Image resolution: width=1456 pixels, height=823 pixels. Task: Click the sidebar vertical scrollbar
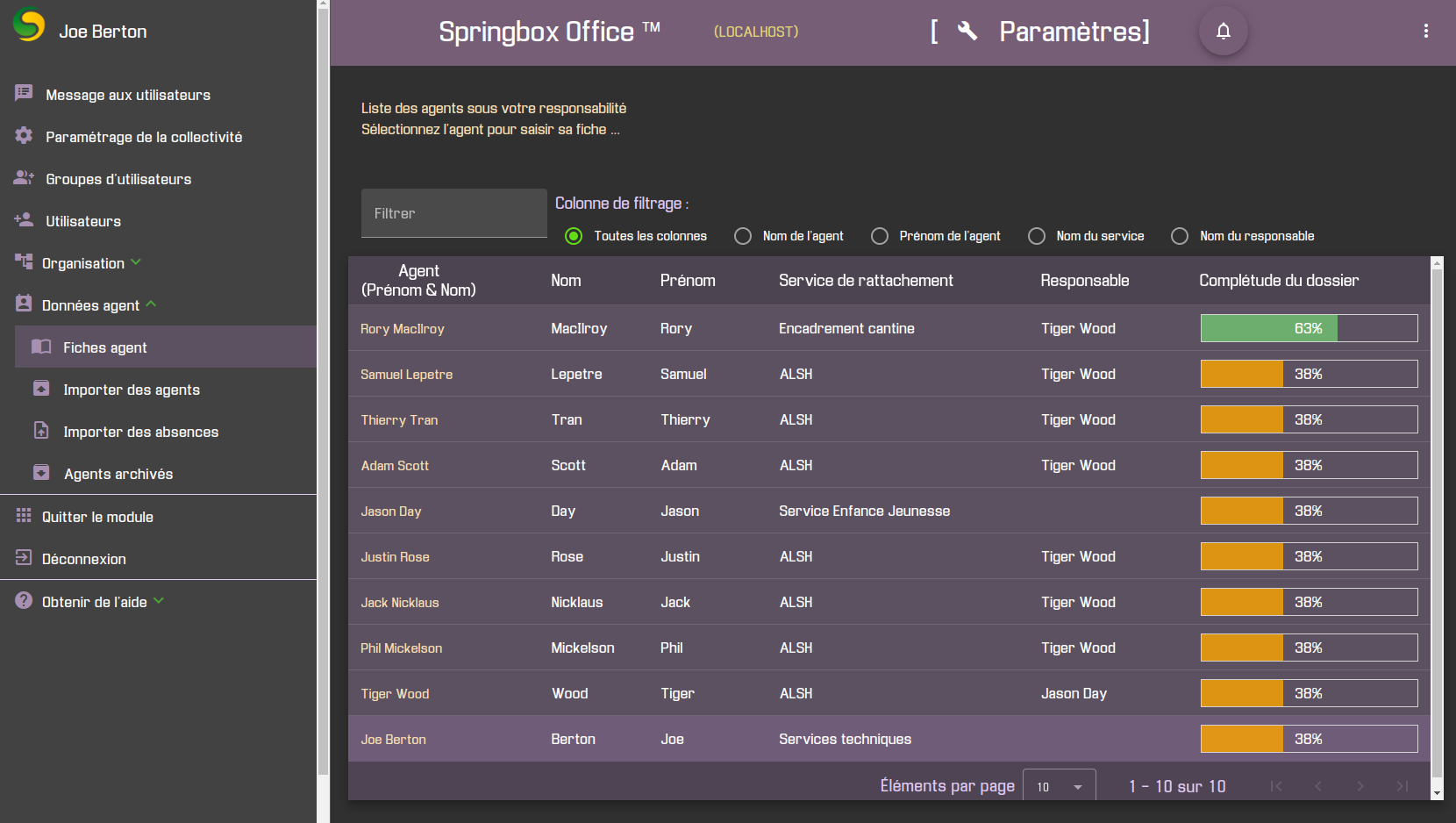tap(324, 390)
